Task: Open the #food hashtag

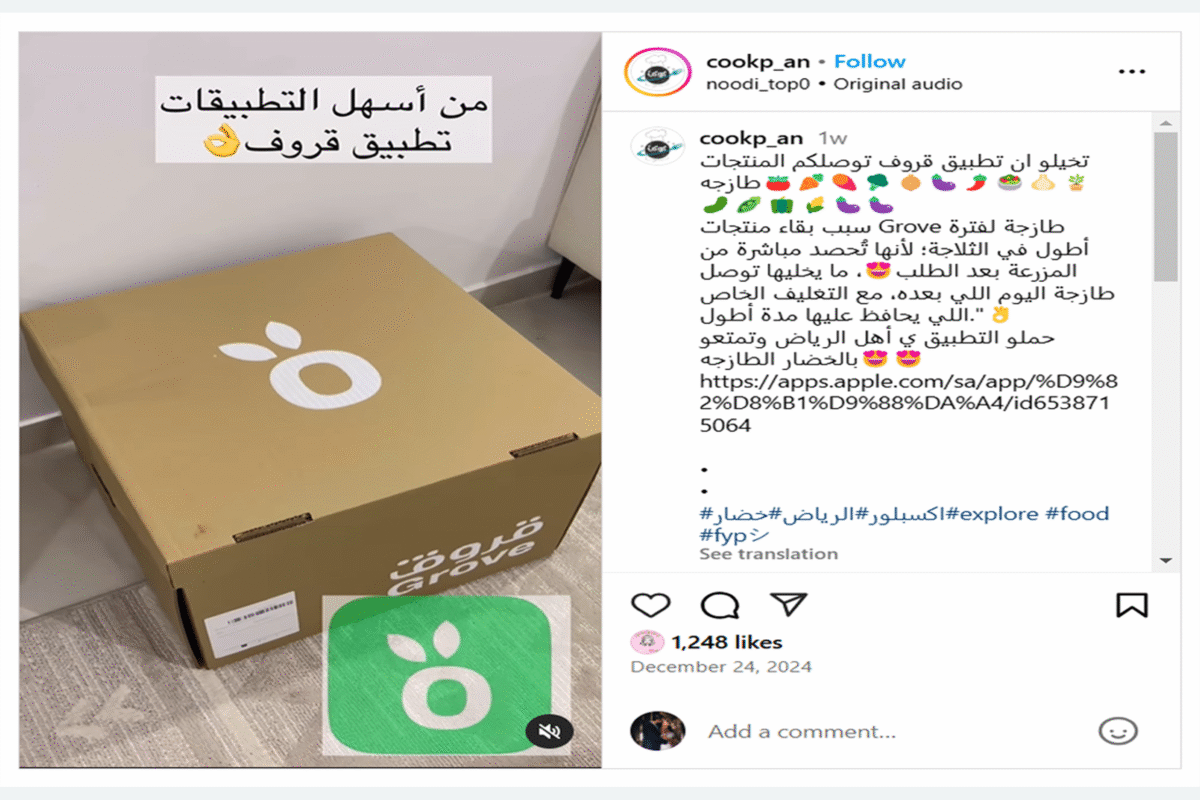Action: [1077, 514]
